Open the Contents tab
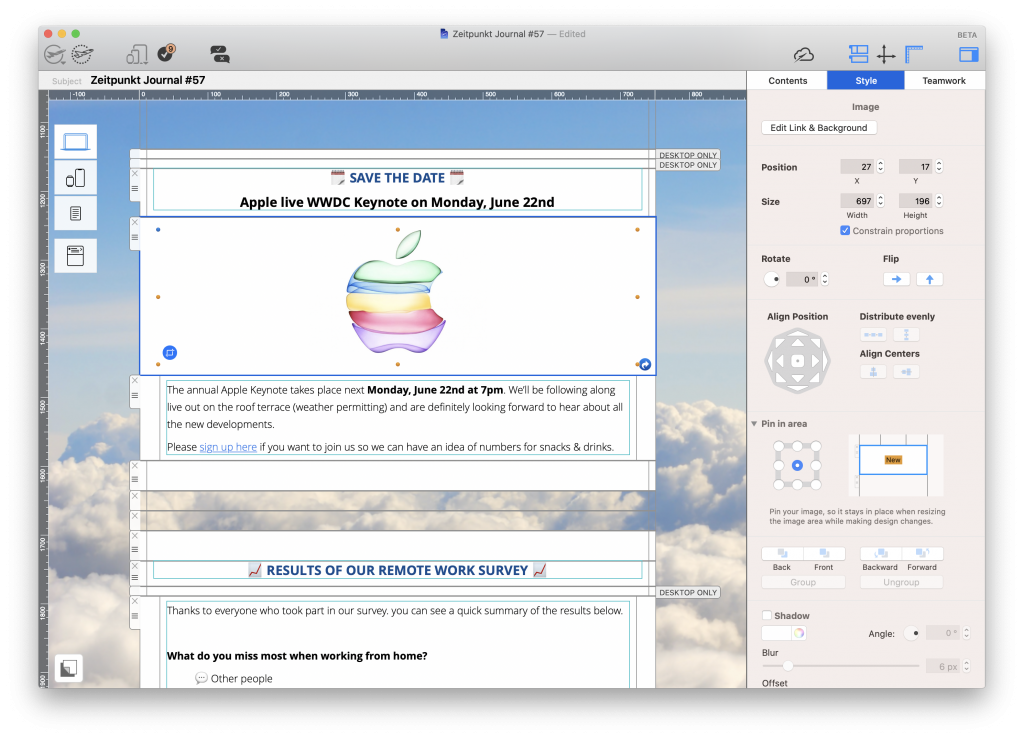 tap(788, 81)
